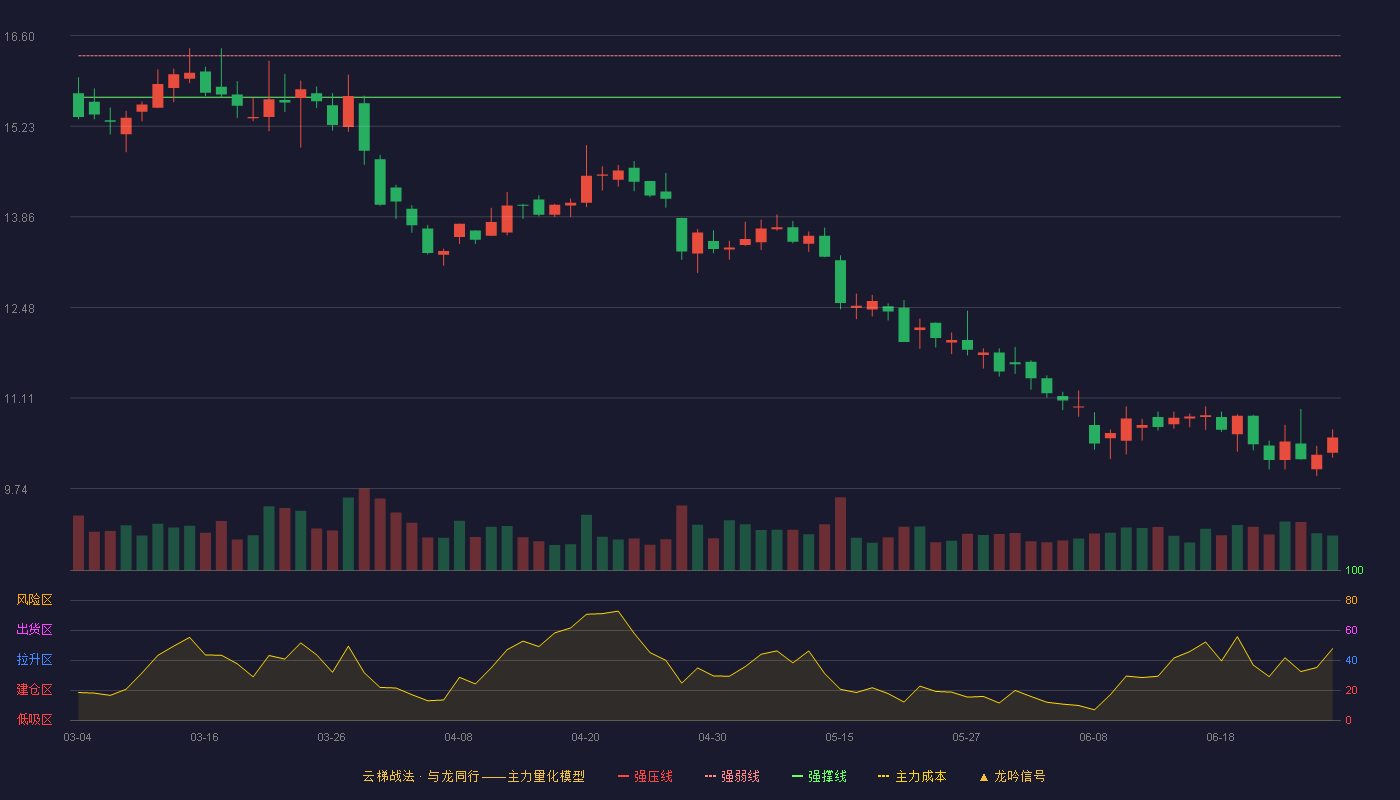Screen dimensions: 1400x800
Task: Click the 13.86 price axis label
Action: pos(19,218)
